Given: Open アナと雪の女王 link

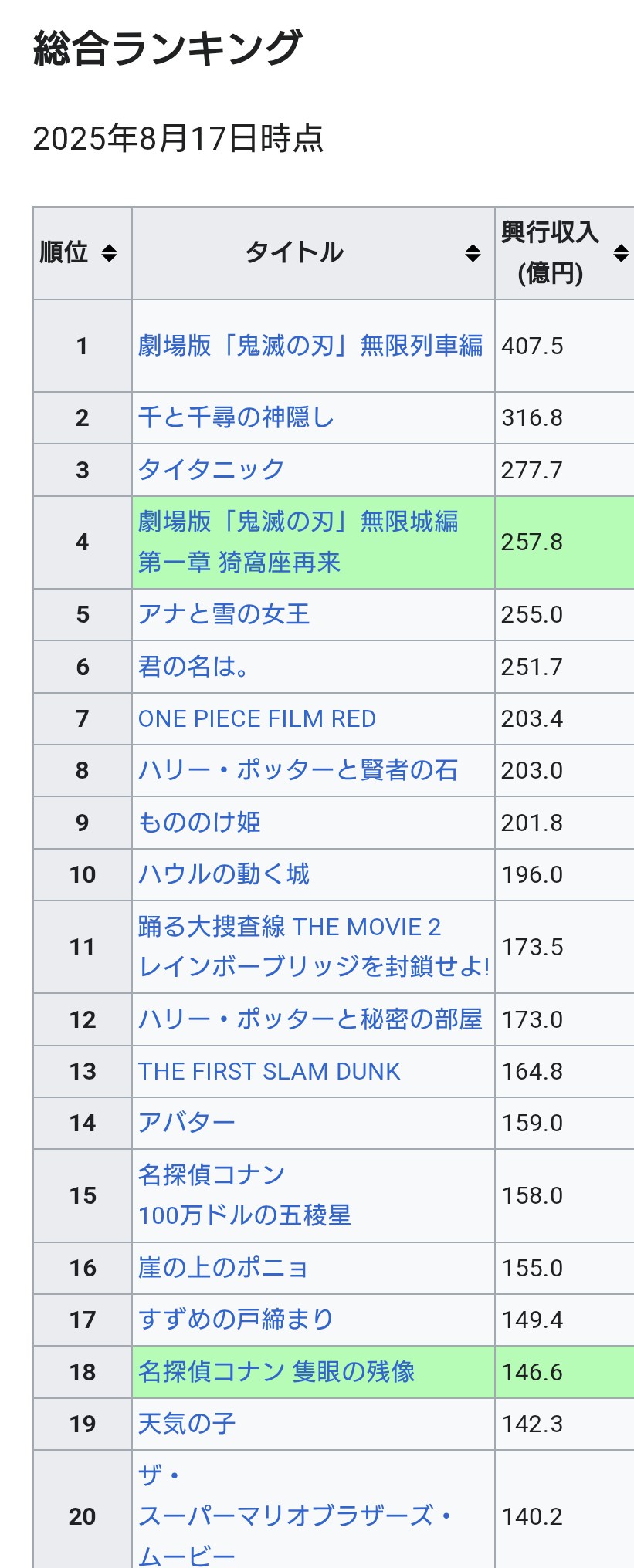Looking at the screenshot, I should pyautogui.click(x=223, y=614).
